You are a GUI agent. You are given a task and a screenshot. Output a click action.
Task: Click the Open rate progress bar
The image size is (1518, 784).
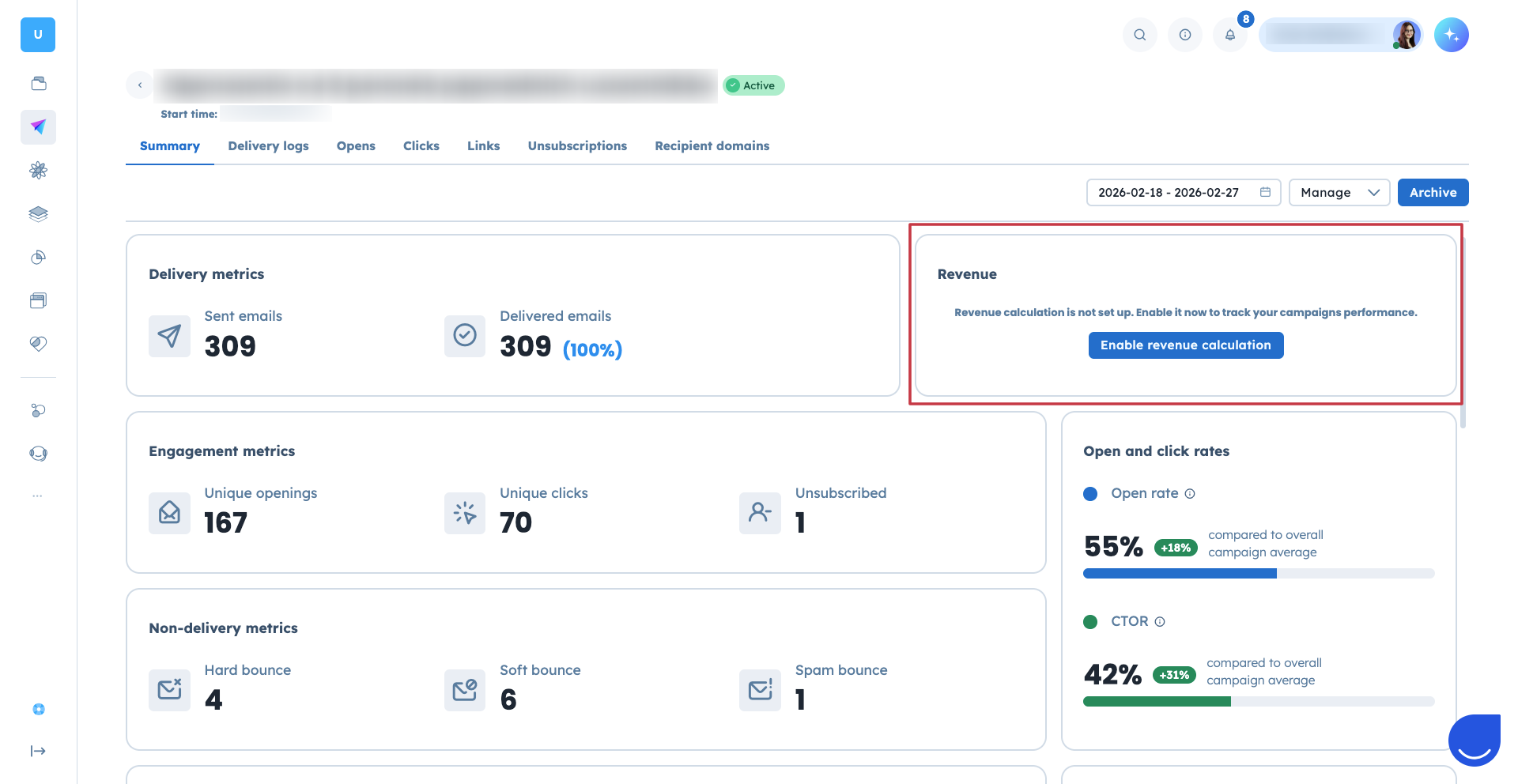click(x=1258, y=574)
